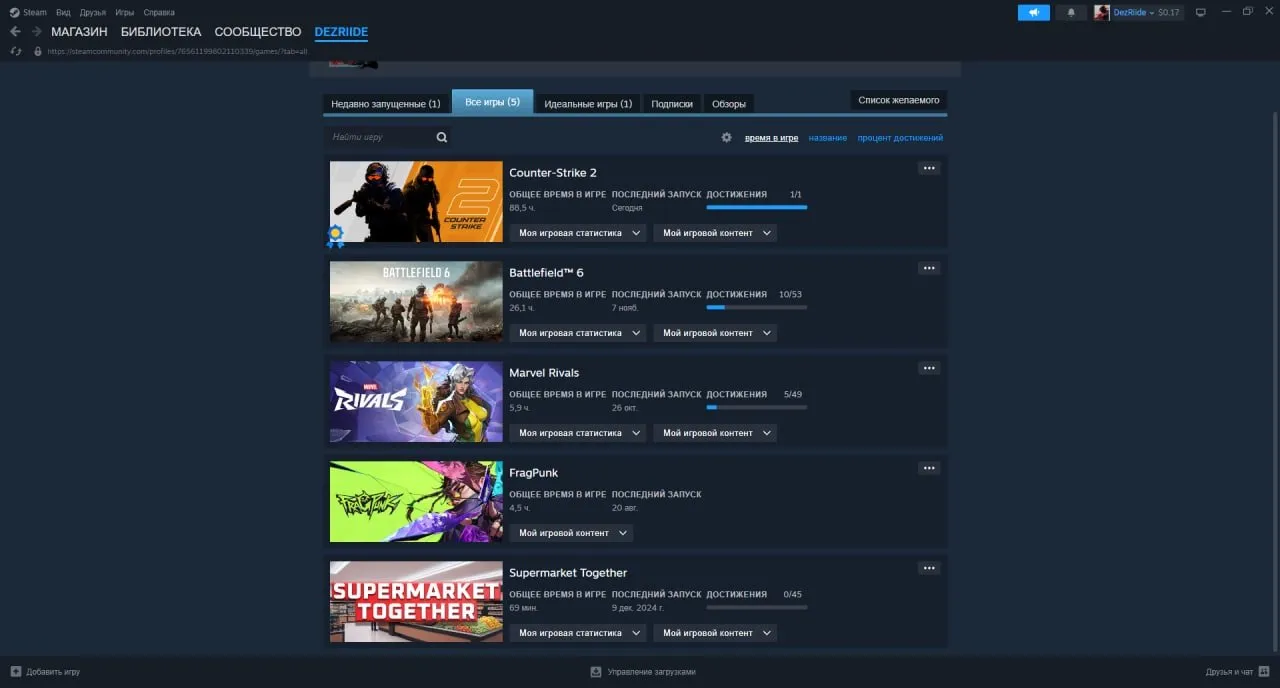Go back with the left arrow

(15, 32)
